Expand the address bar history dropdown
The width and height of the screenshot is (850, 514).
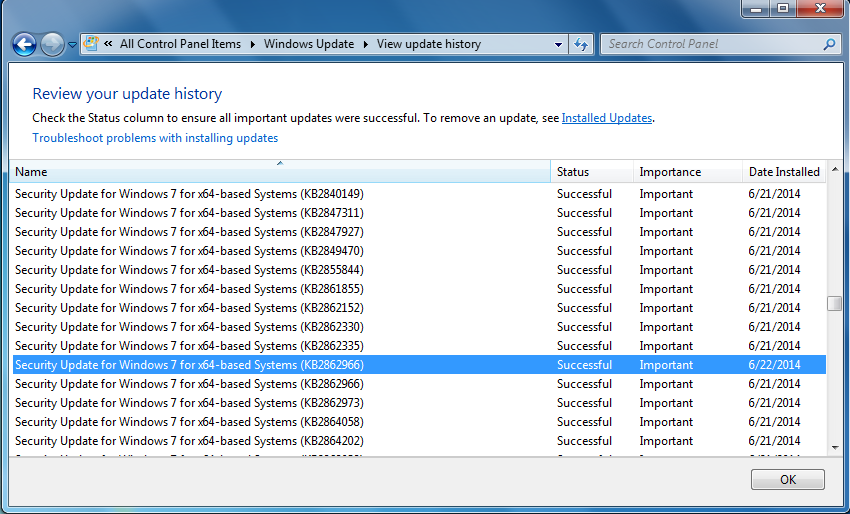558,44
